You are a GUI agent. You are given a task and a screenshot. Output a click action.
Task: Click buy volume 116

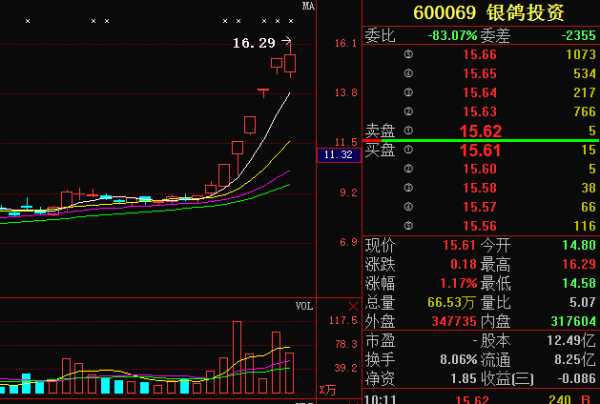[585, 226]
